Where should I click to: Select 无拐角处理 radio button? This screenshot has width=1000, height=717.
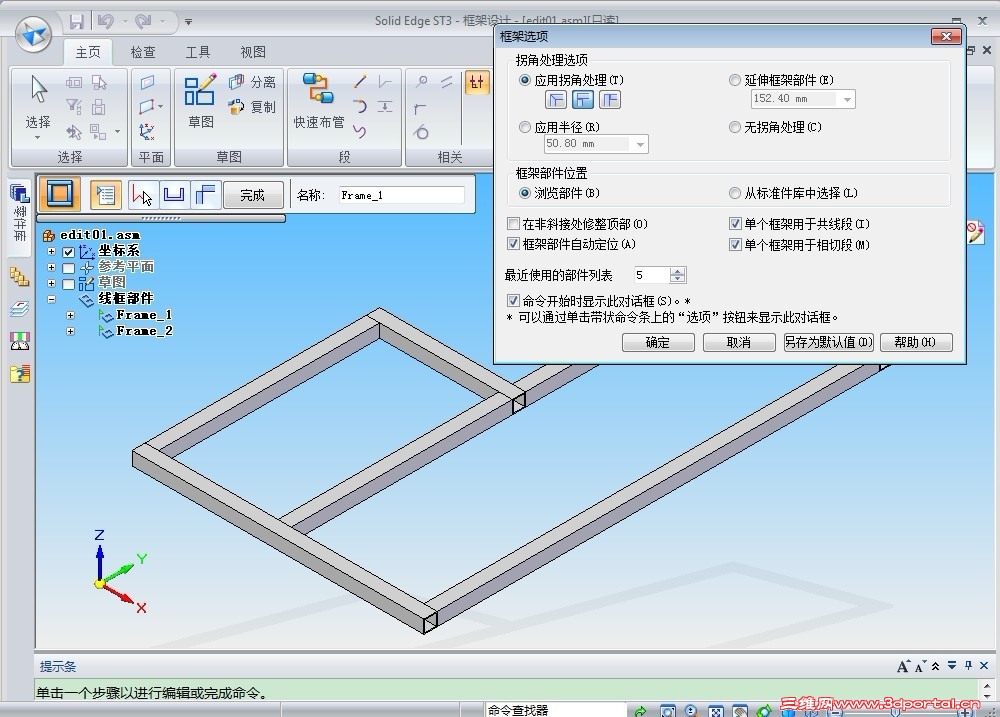735,127
